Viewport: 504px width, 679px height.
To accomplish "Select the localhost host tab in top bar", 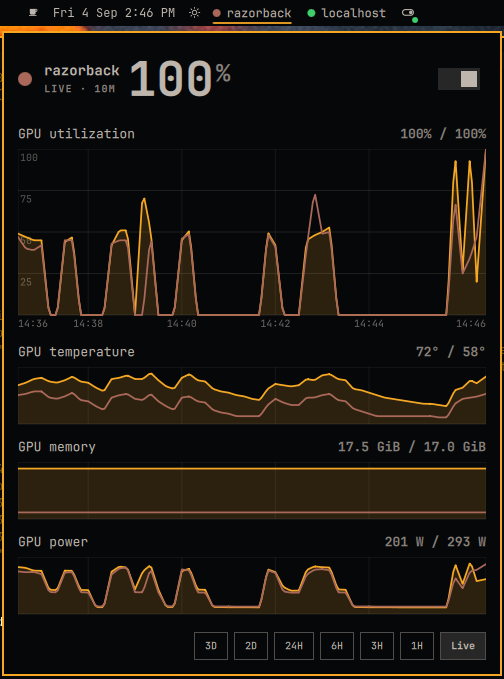I will [346, 13].
